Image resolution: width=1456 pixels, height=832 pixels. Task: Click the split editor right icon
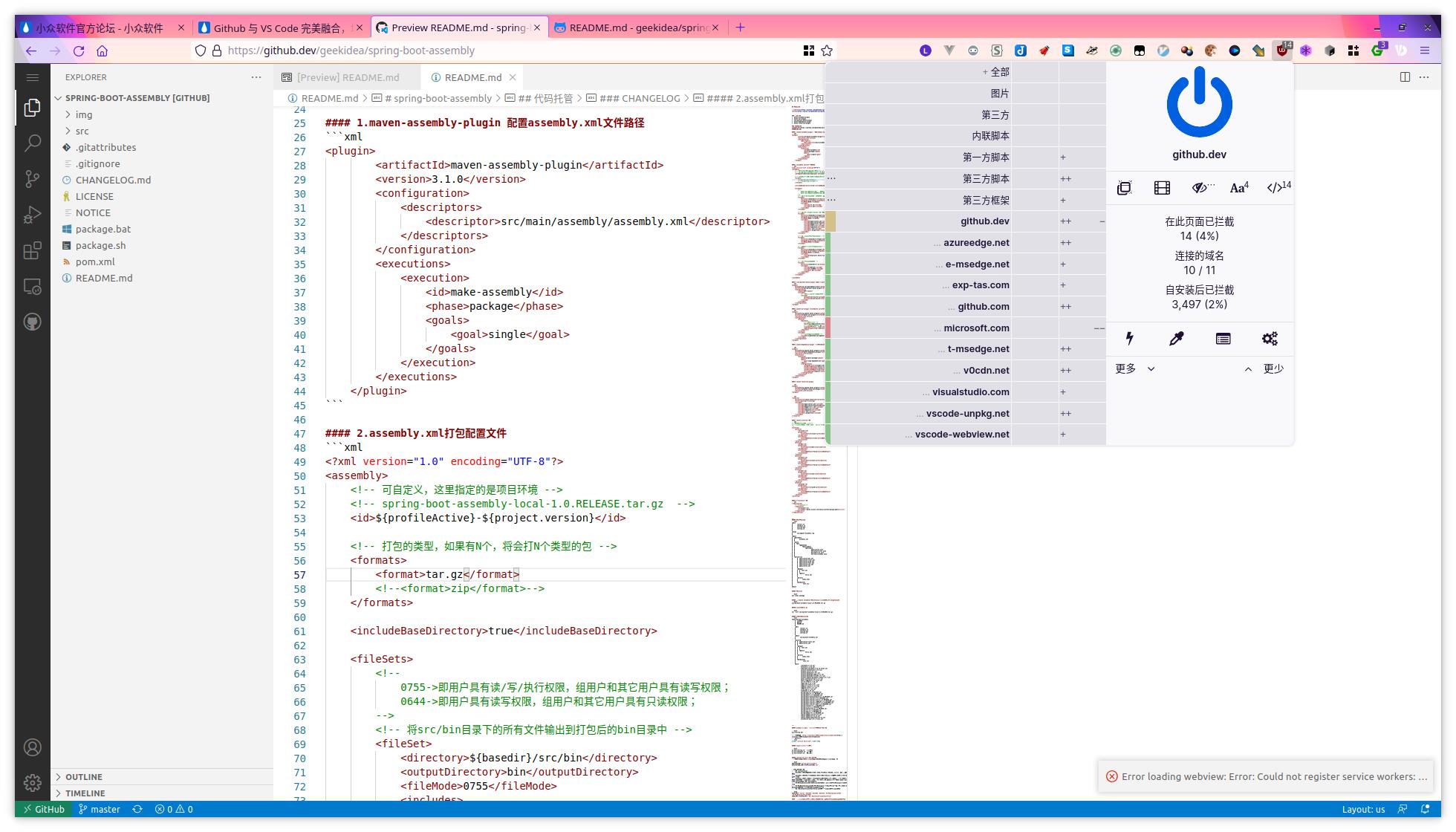point(1405,77)
